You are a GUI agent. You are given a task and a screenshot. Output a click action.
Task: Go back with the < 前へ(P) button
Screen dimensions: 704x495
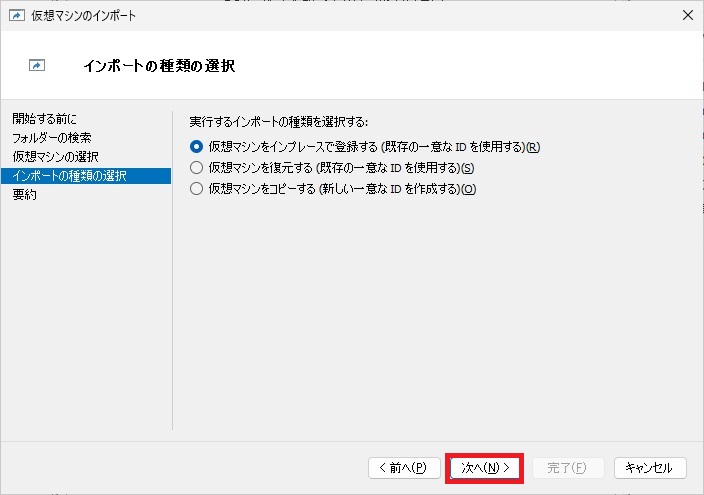tap(404, 468)
